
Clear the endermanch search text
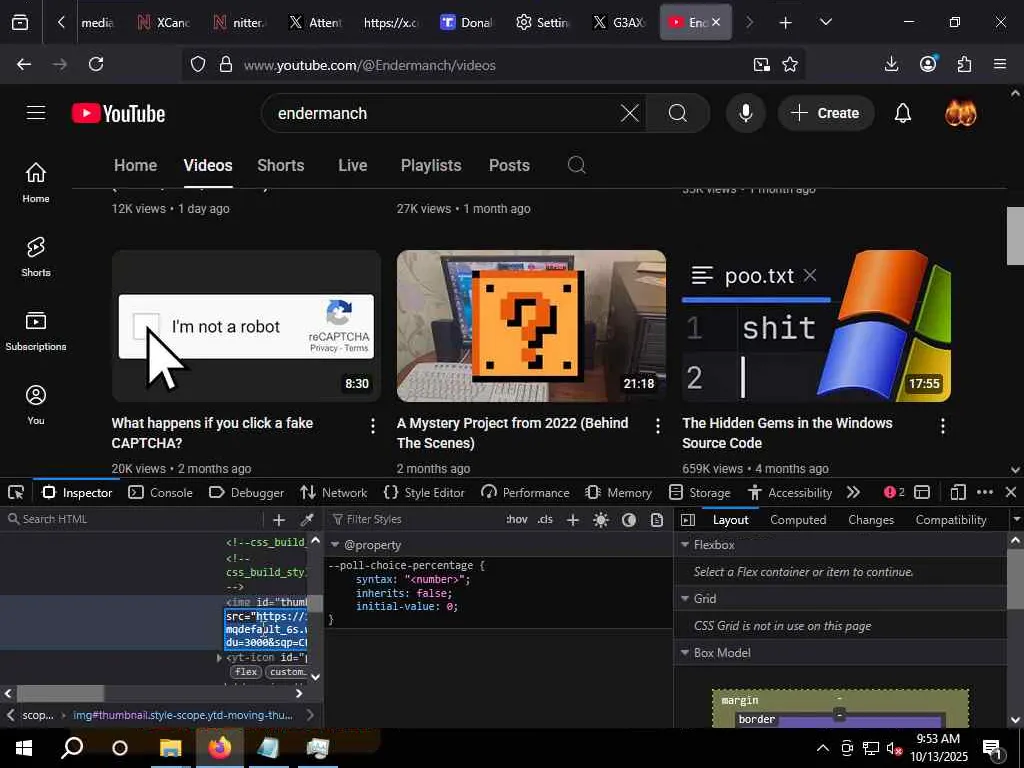(x=629, y=113)
